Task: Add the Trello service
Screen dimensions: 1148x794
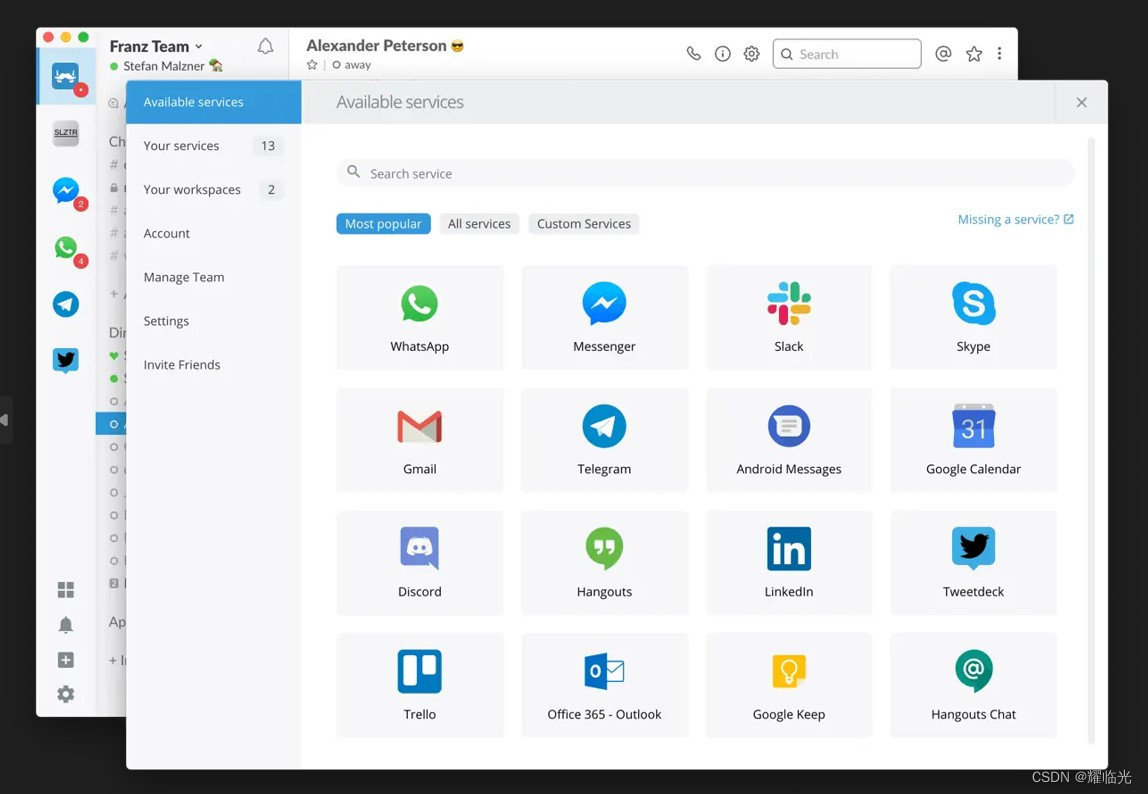Action: click(420, 686)
